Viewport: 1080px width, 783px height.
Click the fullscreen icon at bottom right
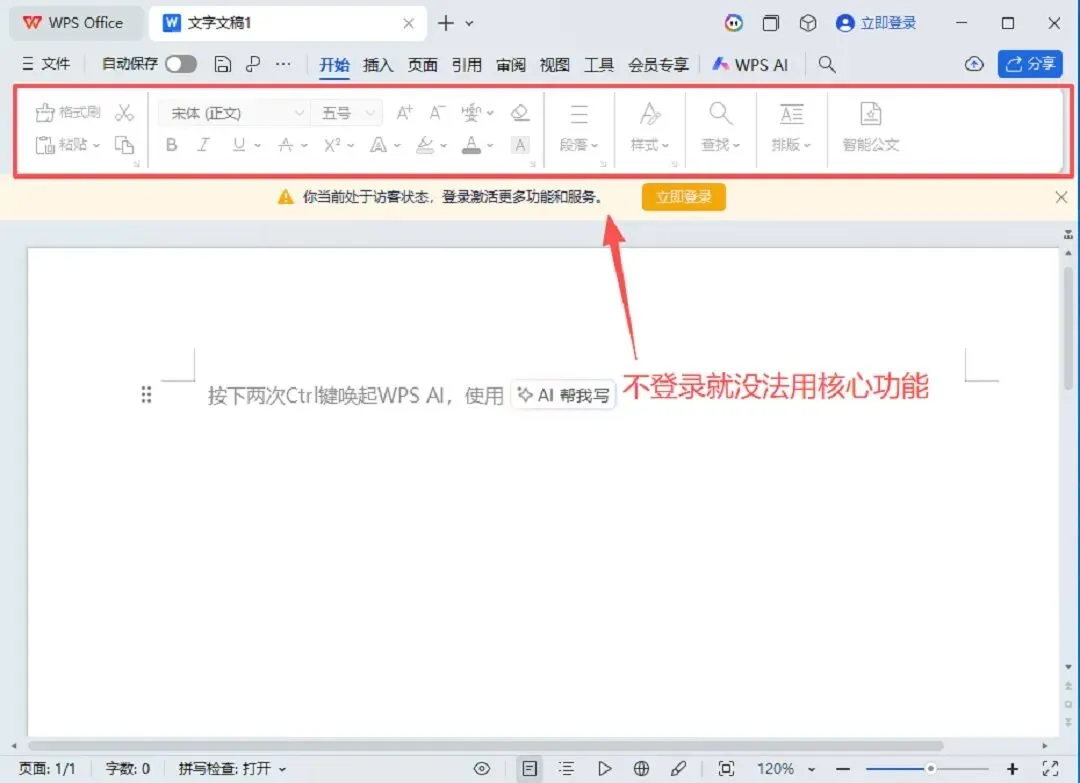(1050, 769)
